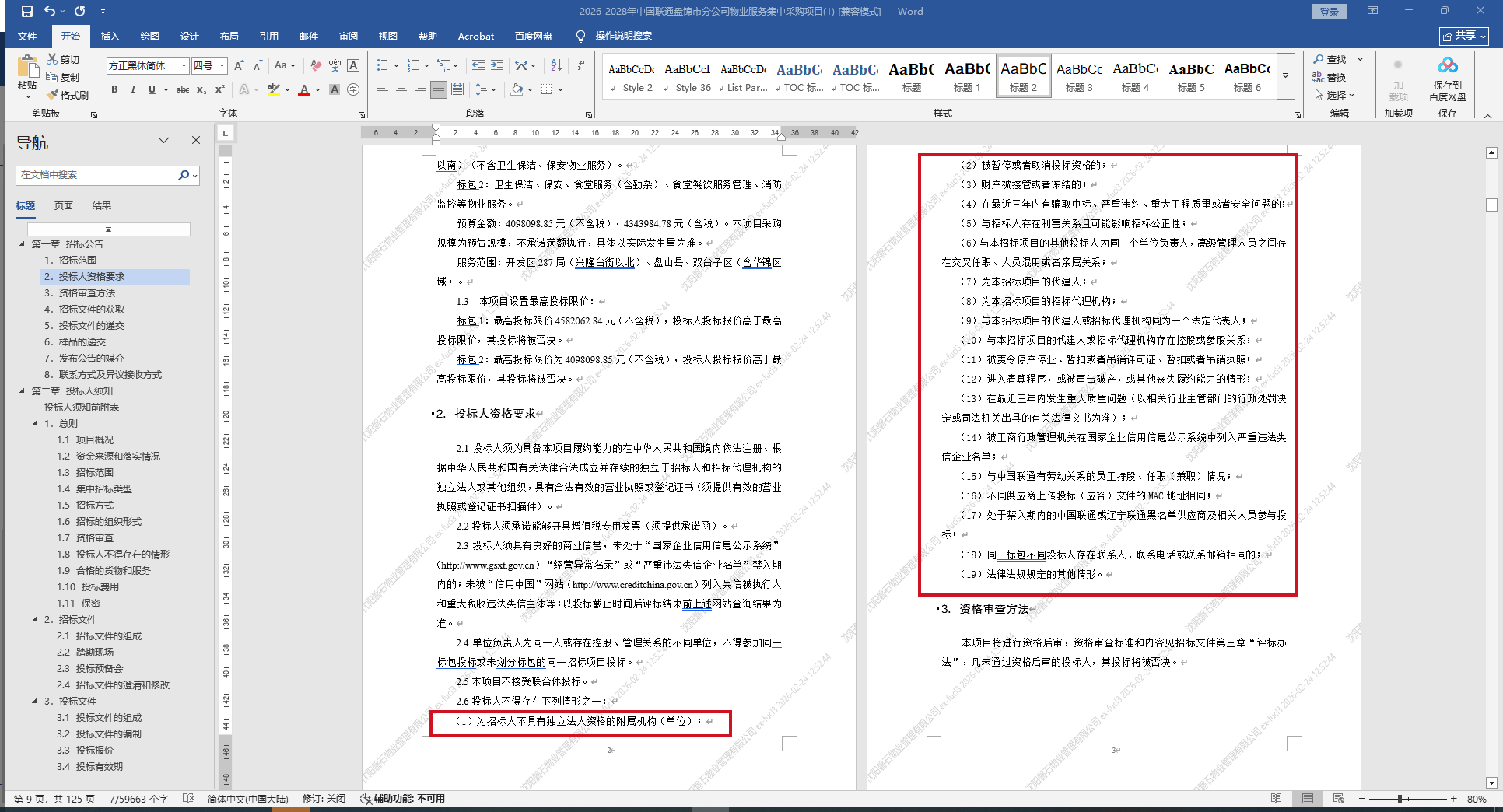This screenshot has width=1503, height=812.
Task: Enable justified text alignment
Action: coord(439,89)
